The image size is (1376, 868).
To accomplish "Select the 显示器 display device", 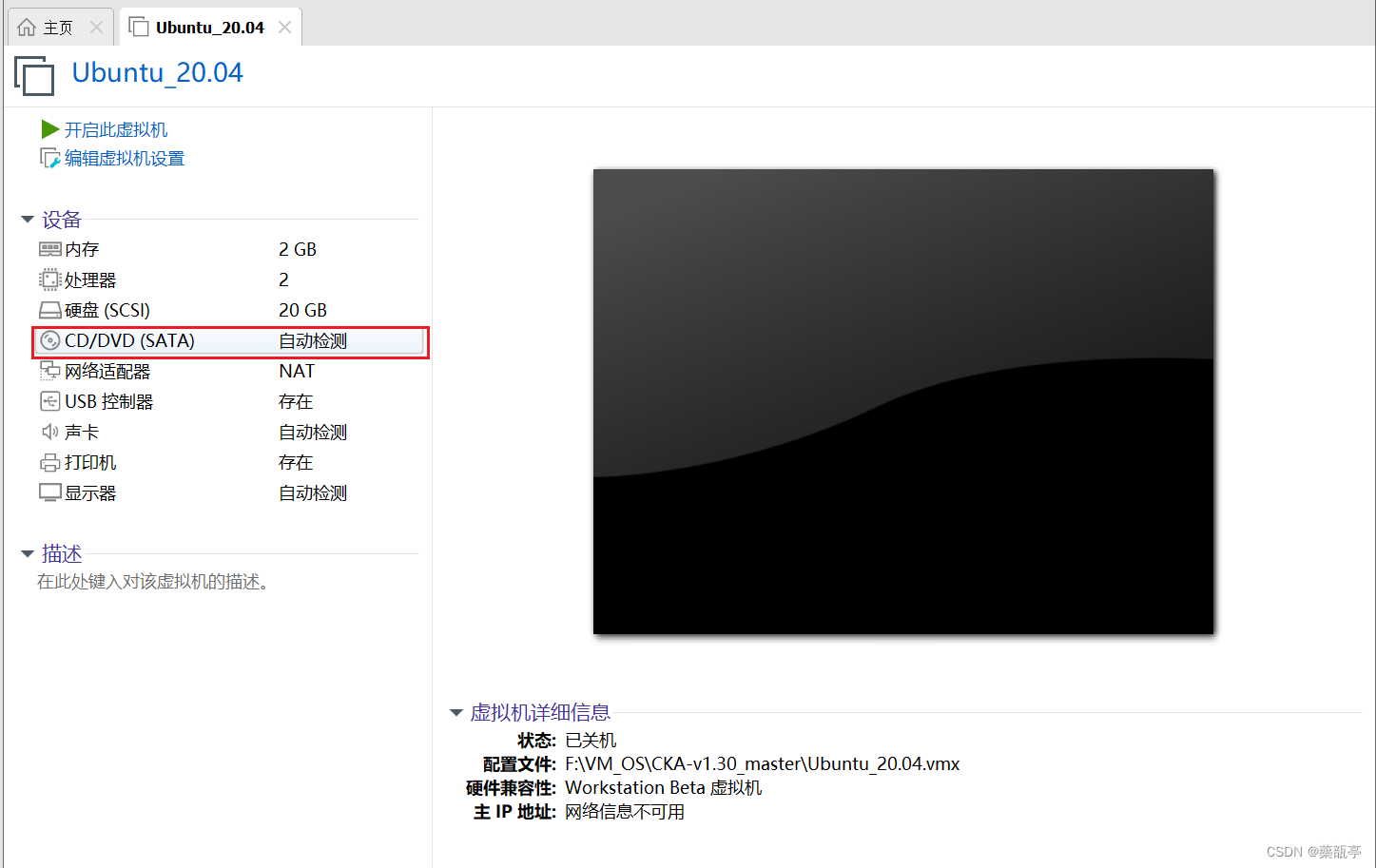I will 82,492.
